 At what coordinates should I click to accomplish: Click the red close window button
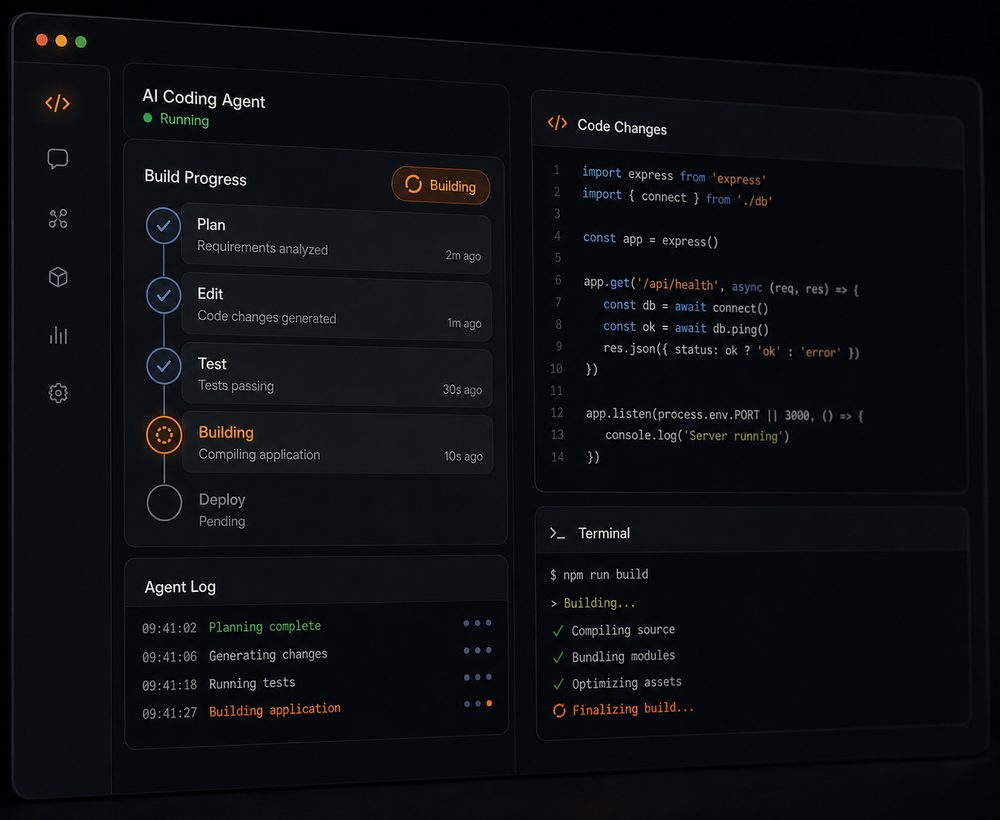click(x=42, y=40)
